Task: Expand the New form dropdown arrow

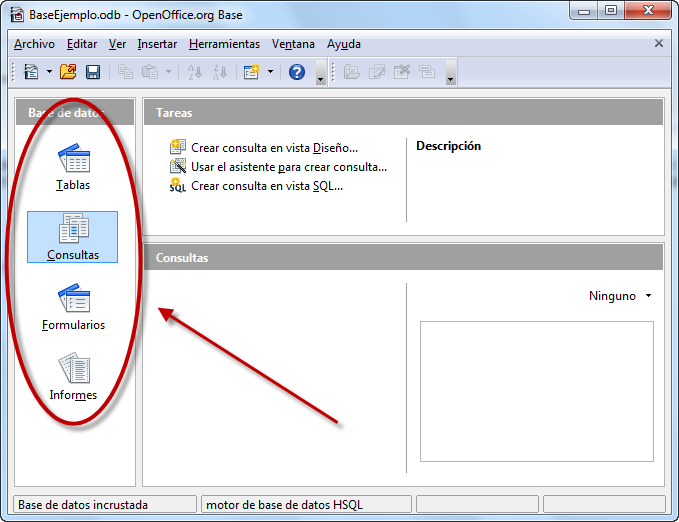Action: click(x=270, y=72)
